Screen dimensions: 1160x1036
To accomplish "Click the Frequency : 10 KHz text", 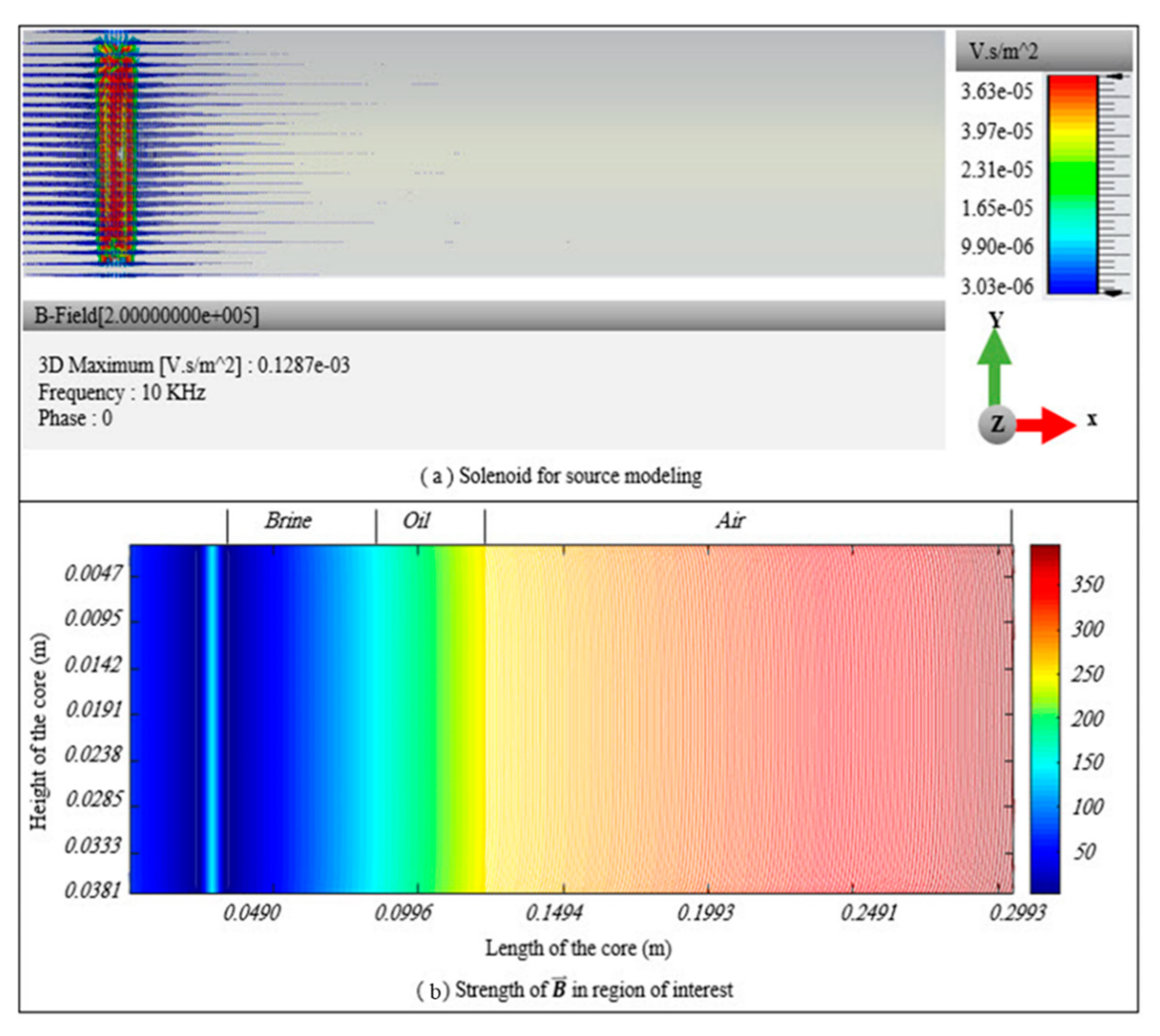I will 122,393.
